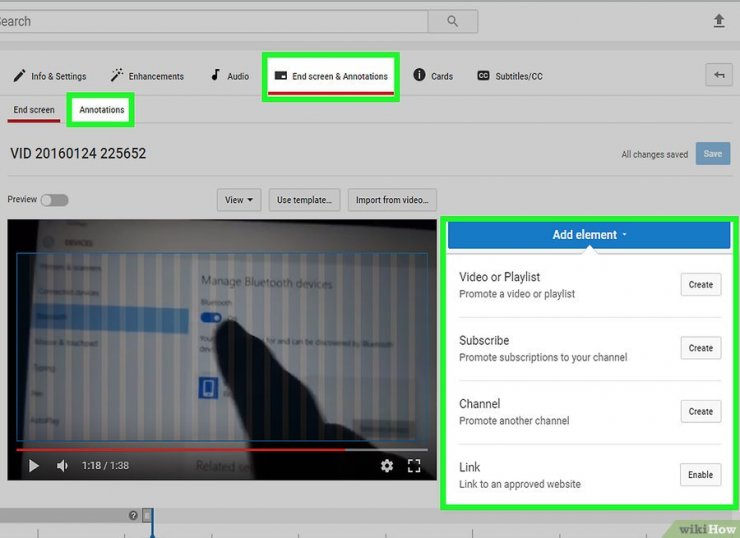This screenshot has height=538, width=740.
Task: Click the upload arrow icon
Action: click(719, 21)
